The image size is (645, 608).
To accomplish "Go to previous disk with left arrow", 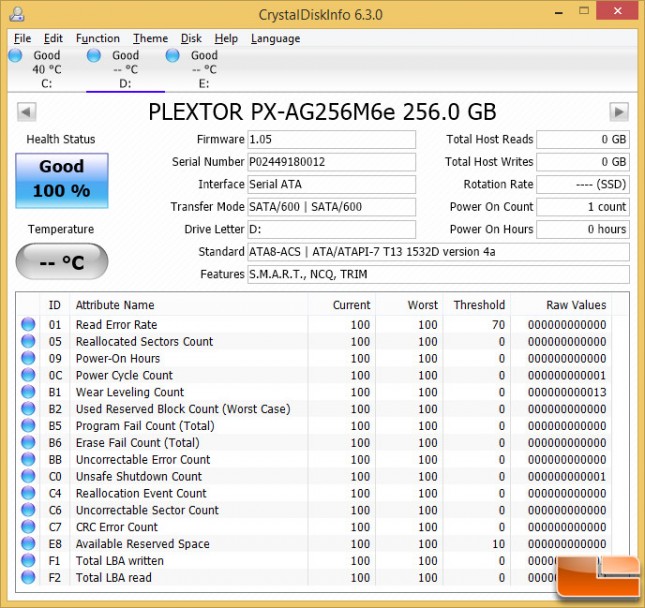I will point(27,112).
